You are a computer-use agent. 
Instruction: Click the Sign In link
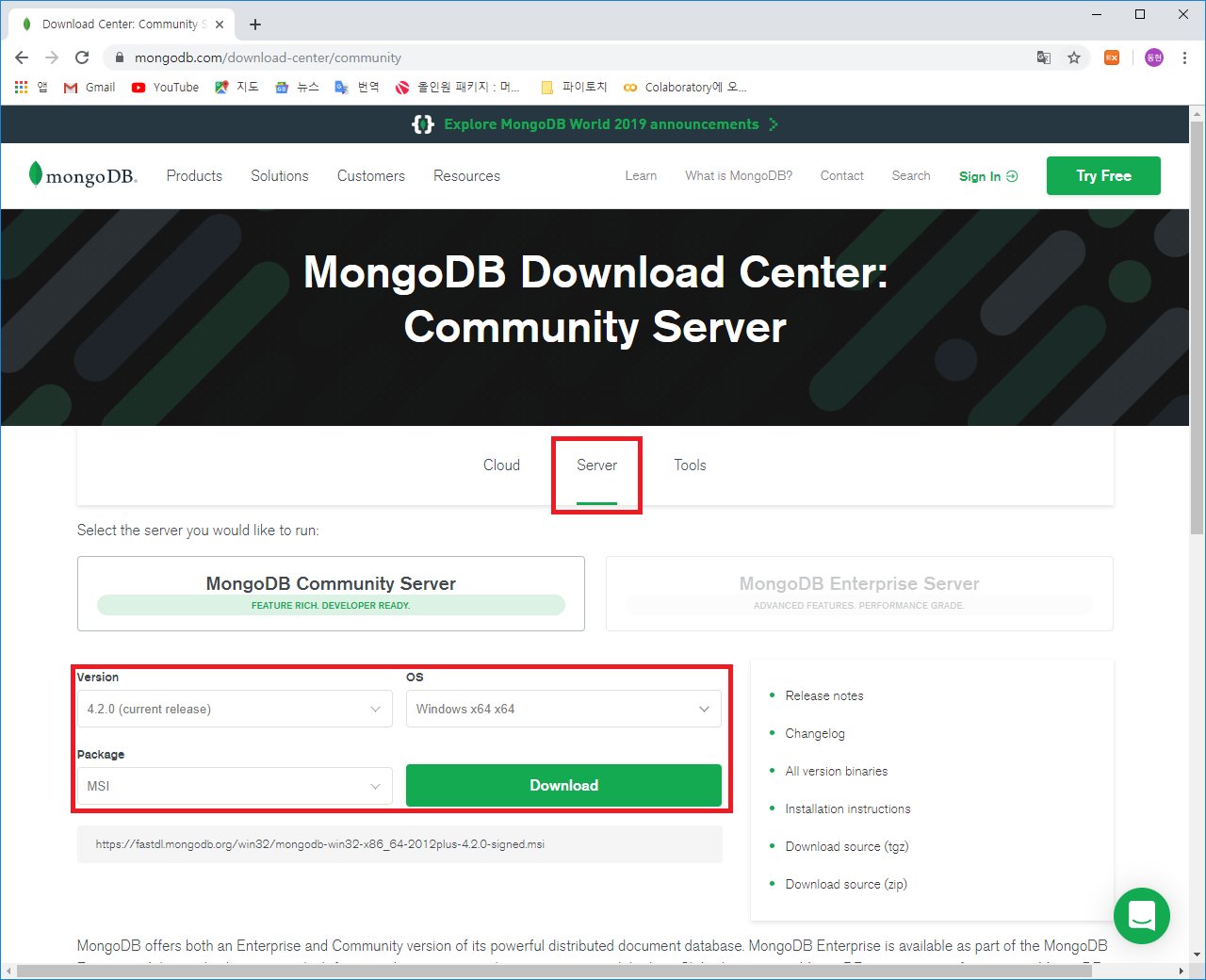(x=988, y=176)
